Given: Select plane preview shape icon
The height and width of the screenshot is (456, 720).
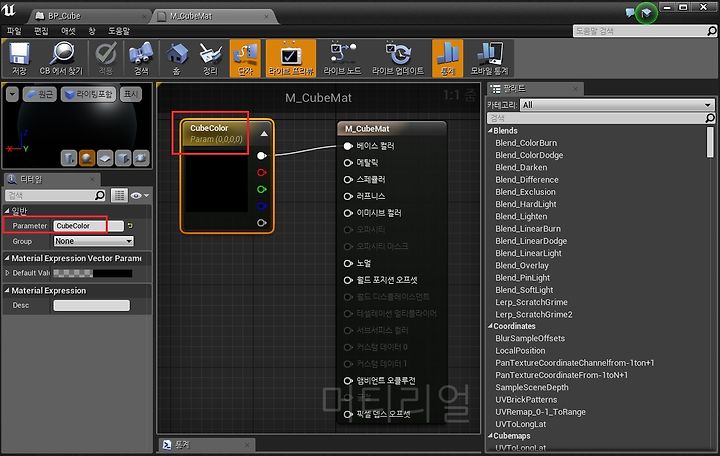Looking at the screenshot, I should [x=105, y=158].
